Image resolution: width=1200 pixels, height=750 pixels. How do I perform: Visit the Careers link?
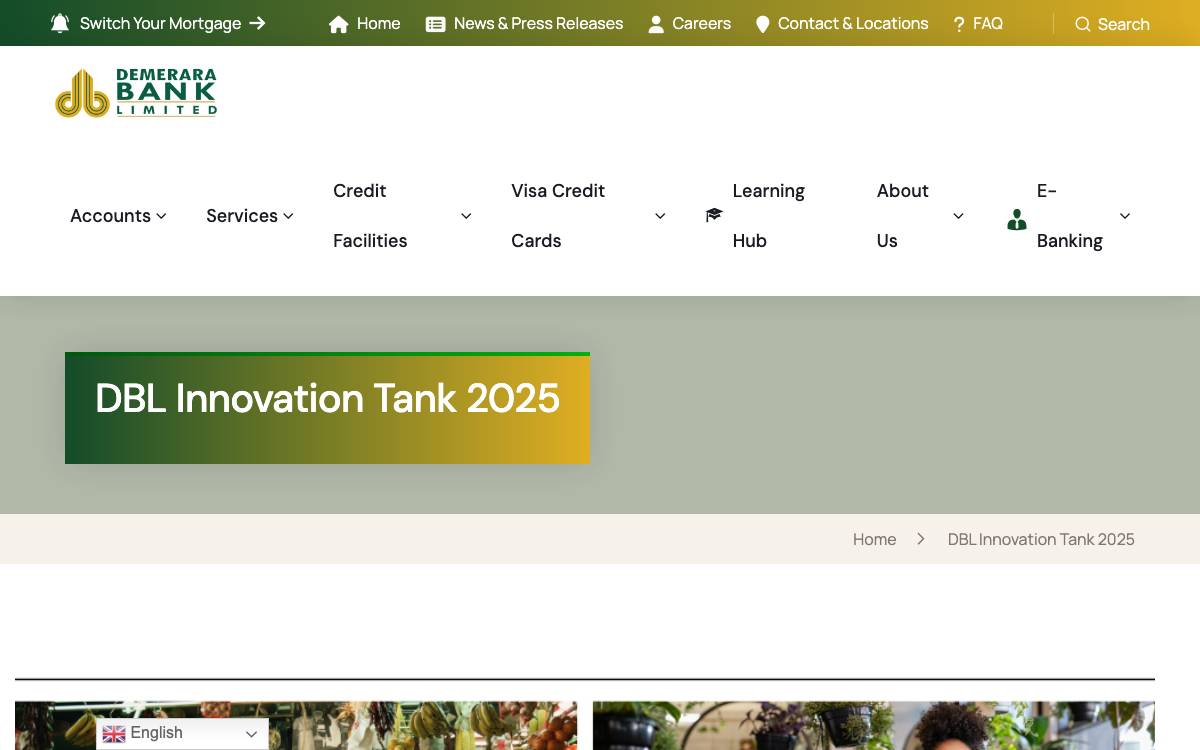(701, 23)
